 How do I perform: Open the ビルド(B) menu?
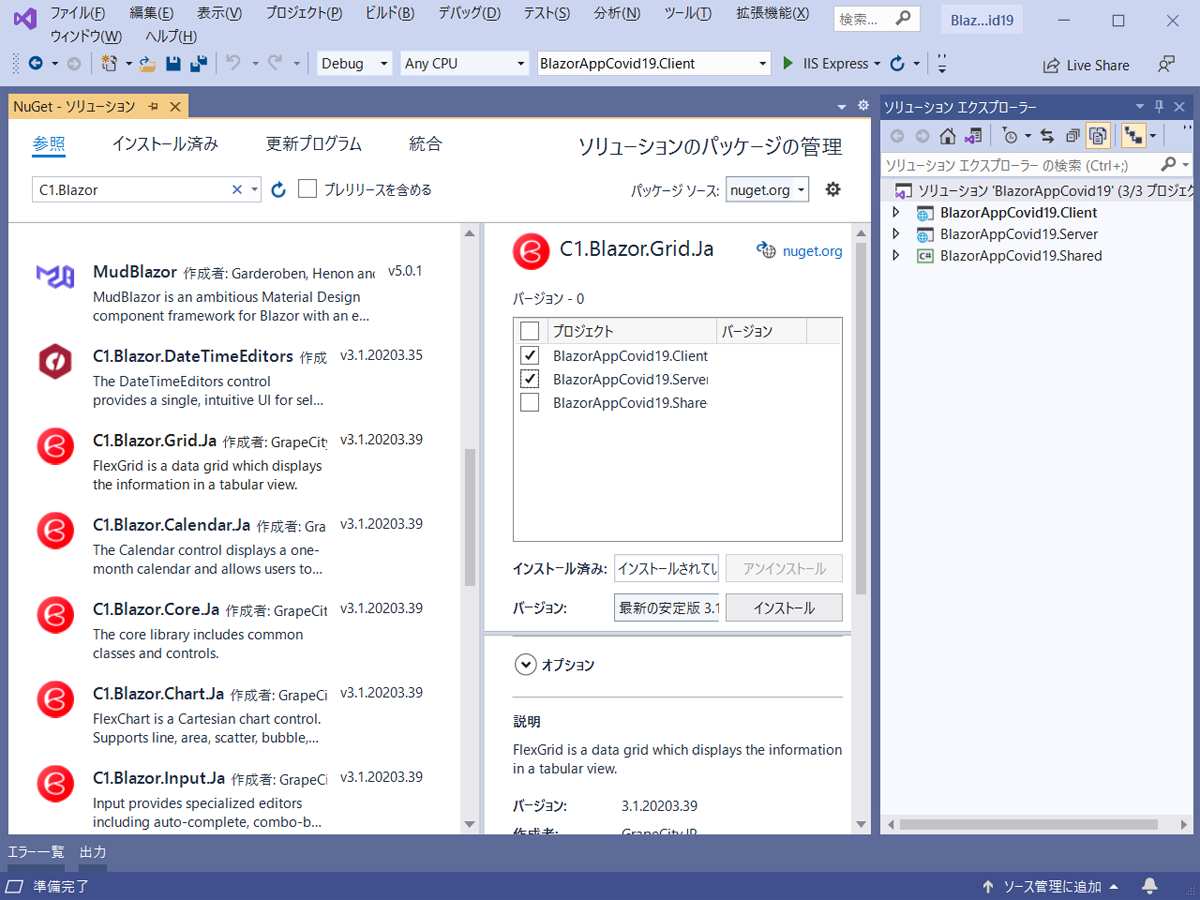390,13
